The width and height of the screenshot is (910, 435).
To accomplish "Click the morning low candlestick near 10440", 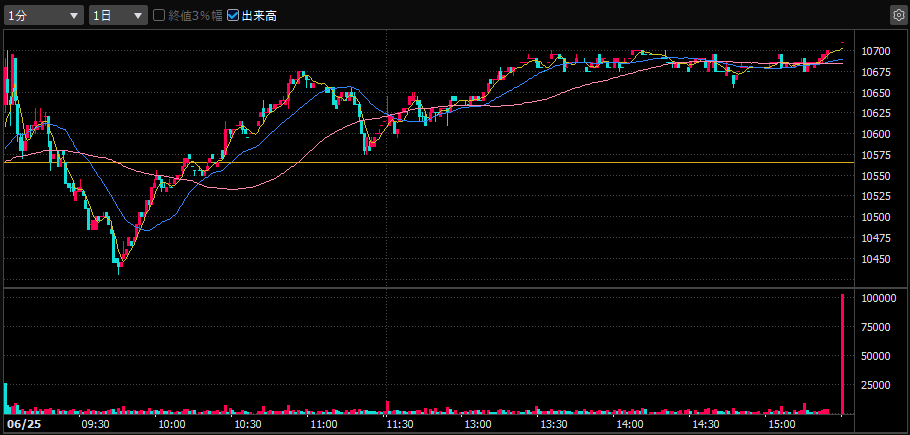I will tap(119, 267).
